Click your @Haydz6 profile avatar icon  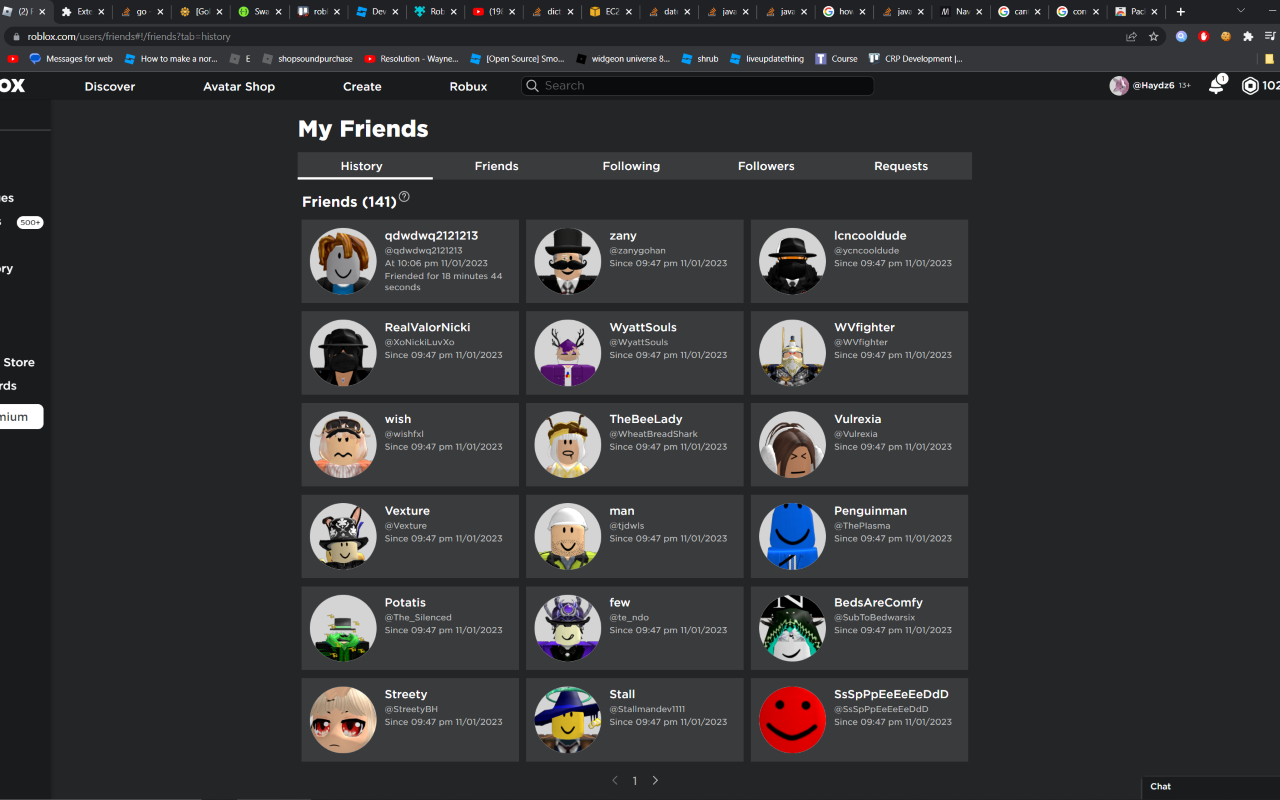1118,86
